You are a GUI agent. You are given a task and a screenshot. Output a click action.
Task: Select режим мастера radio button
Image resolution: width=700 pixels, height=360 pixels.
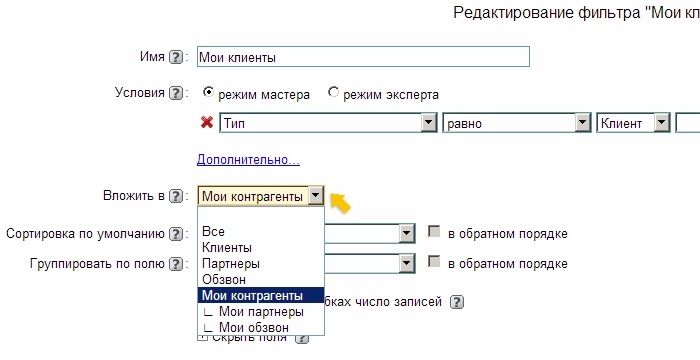pos(208,92)
